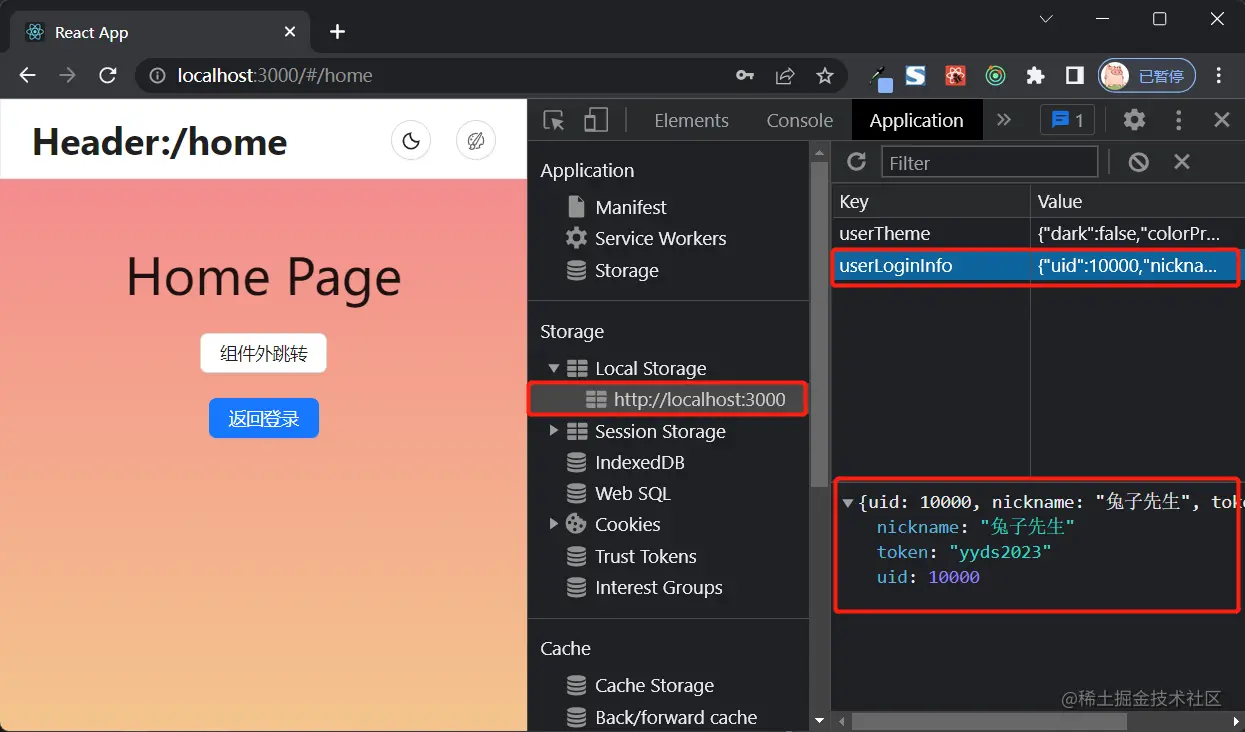Click the 返回登录 blue button
The image size is (1245, 732).
point(264,418)
